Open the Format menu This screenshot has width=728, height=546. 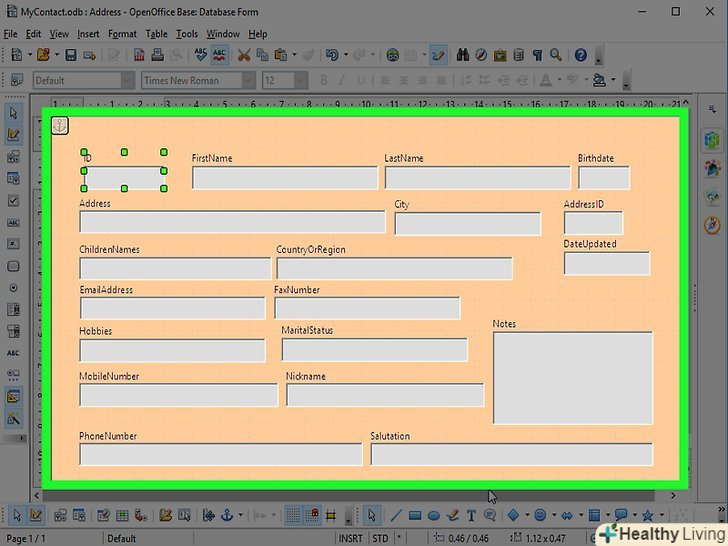click(122, 34)
